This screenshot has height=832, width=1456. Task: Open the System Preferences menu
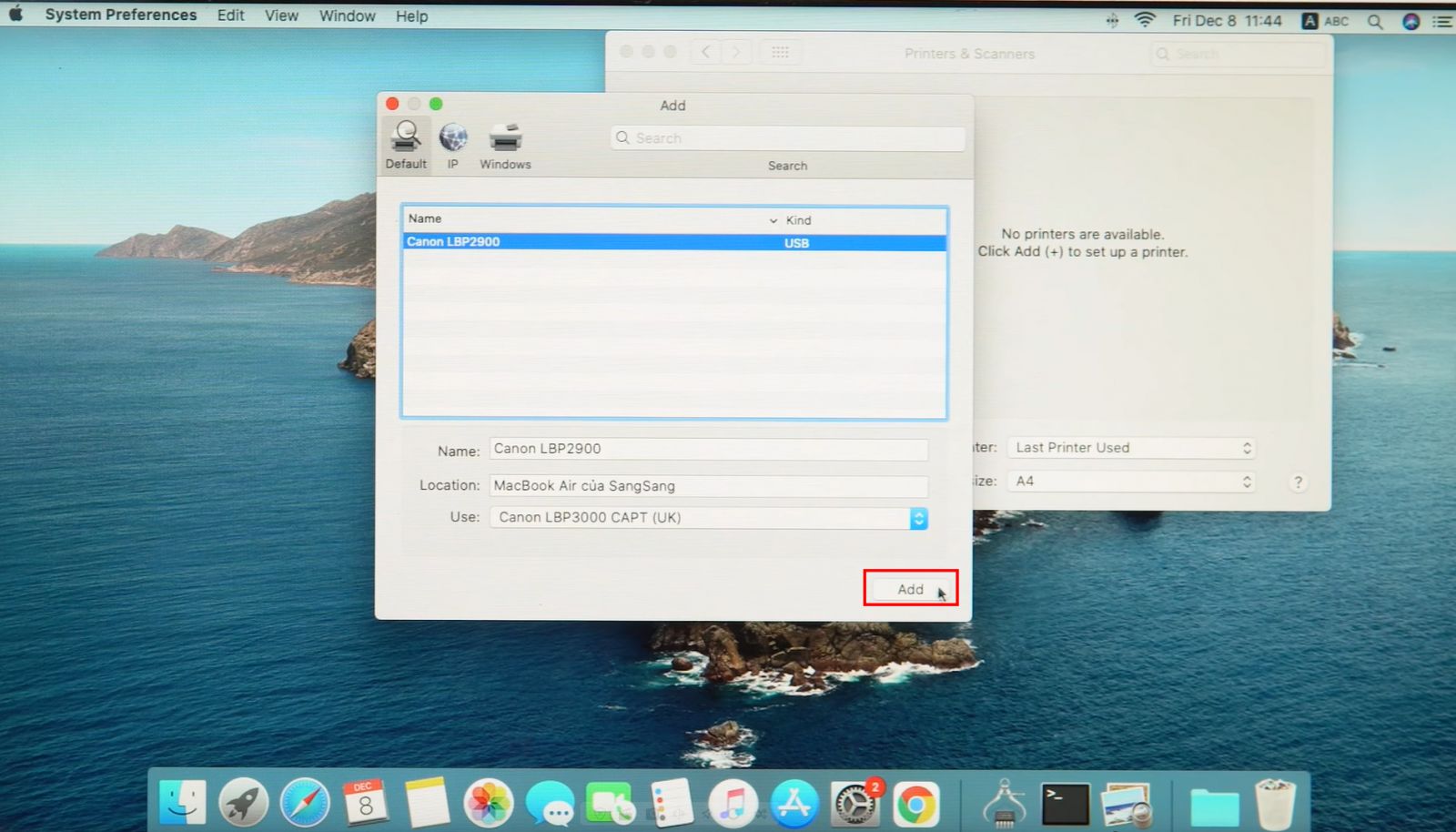click(x=121, y=15)
